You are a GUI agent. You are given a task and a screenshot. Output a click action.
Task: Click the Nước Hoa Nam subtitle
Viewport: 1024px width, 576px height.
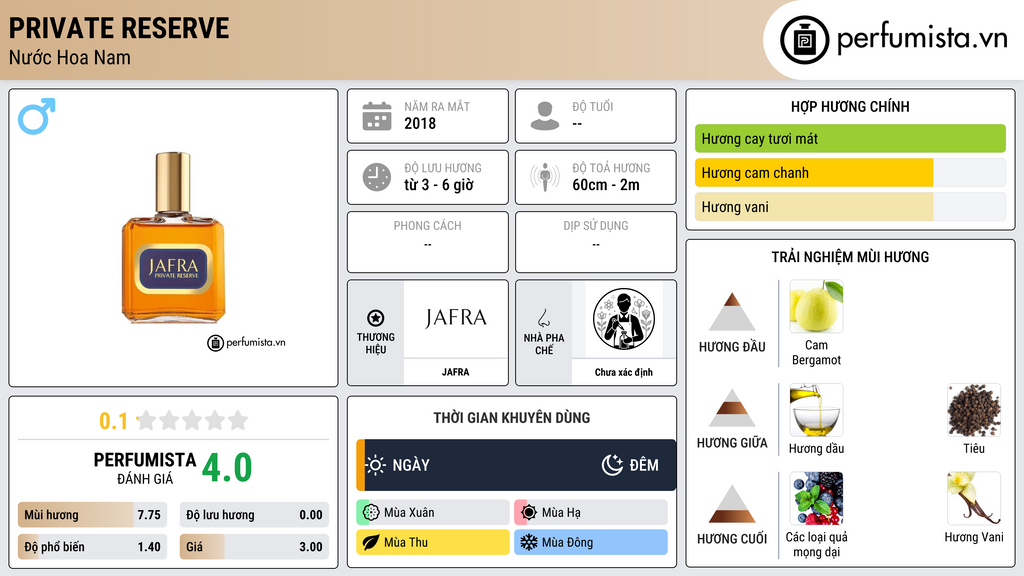70,57
